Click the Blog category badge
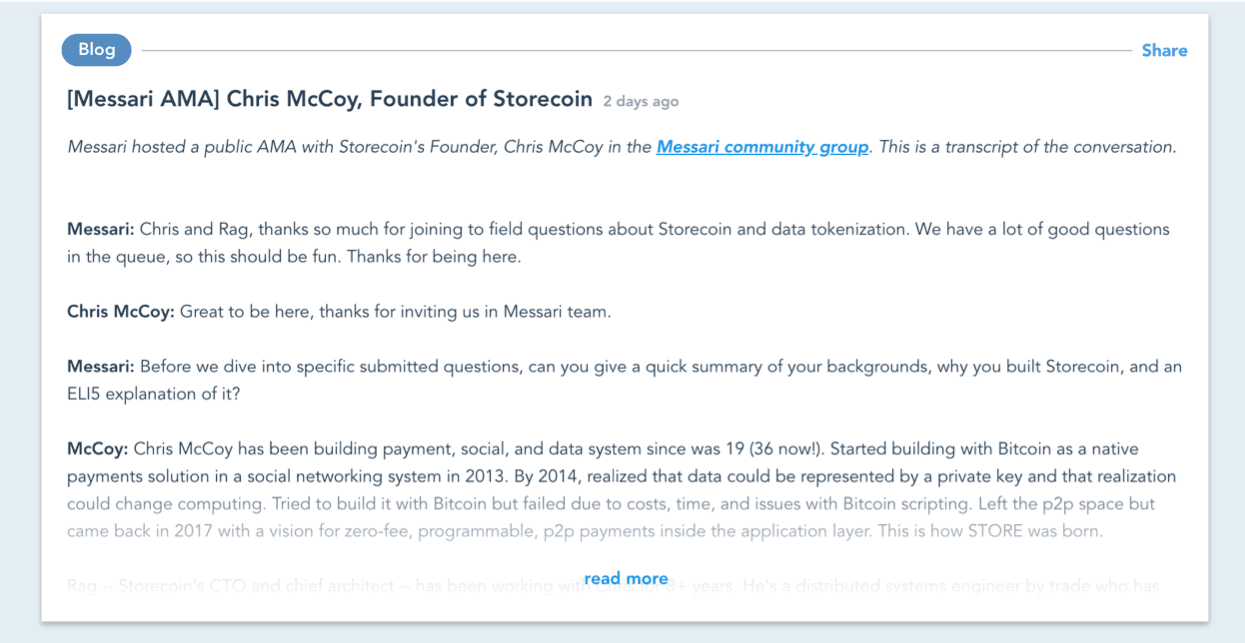The width and height of the screenshot is (1245, 643). pyautogui.click(x=96, y=50)
